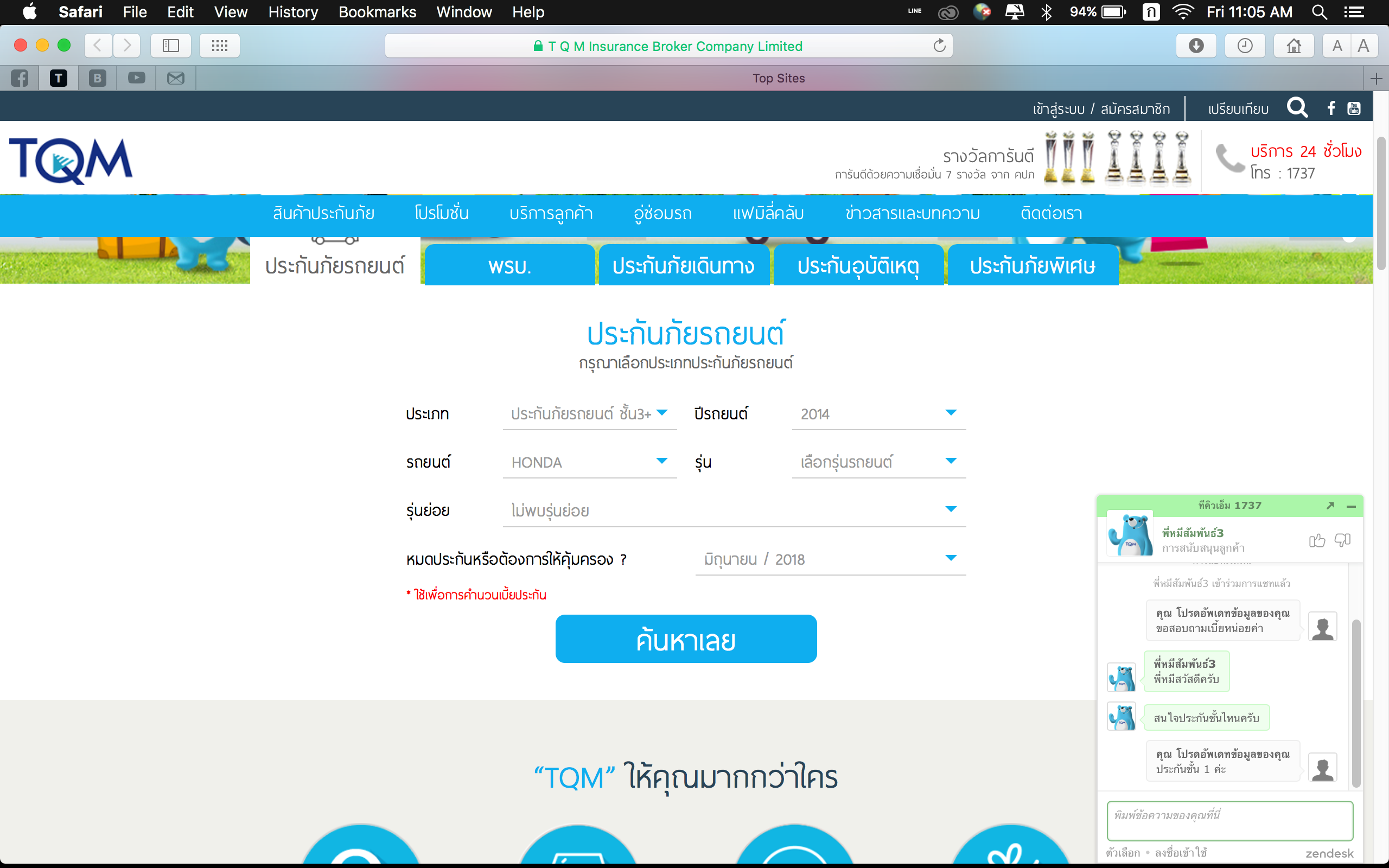1389x868 pixels.
Task: Expand the ประเภท insurance type dropdown
Action: (x=589, y=413)
